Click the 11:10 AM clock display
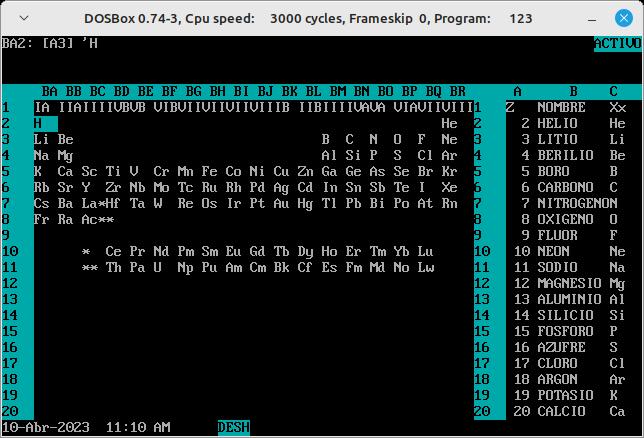The width and height of the screenshot is (644, 438). point(137,427)
